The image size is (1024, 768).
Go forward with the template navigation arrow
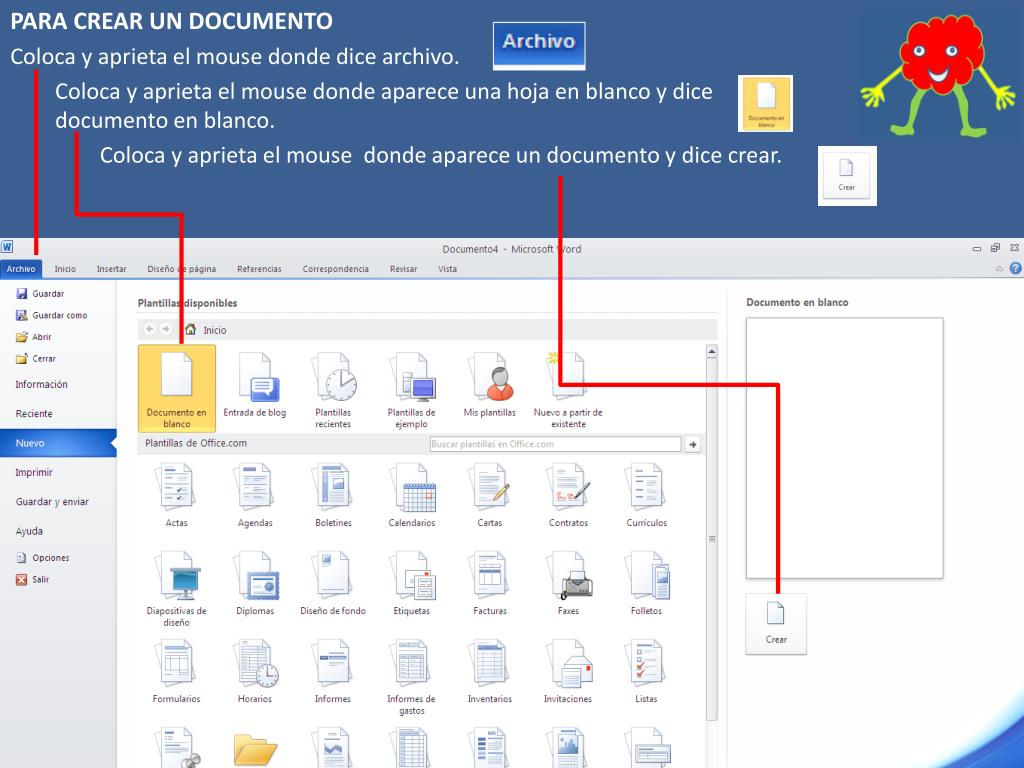pos(166,329)
